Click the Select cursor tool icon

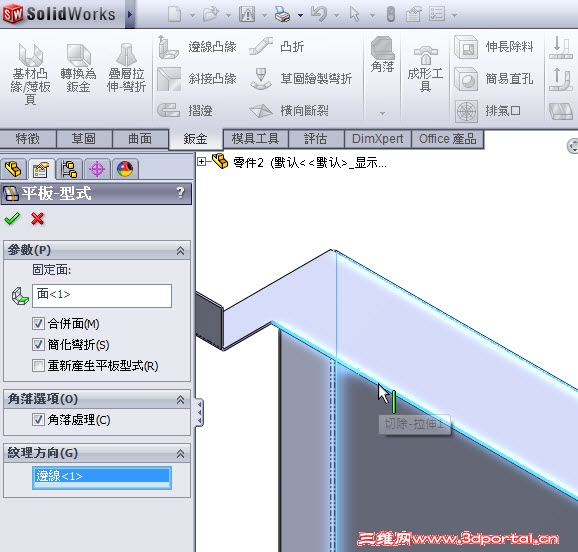354,15
